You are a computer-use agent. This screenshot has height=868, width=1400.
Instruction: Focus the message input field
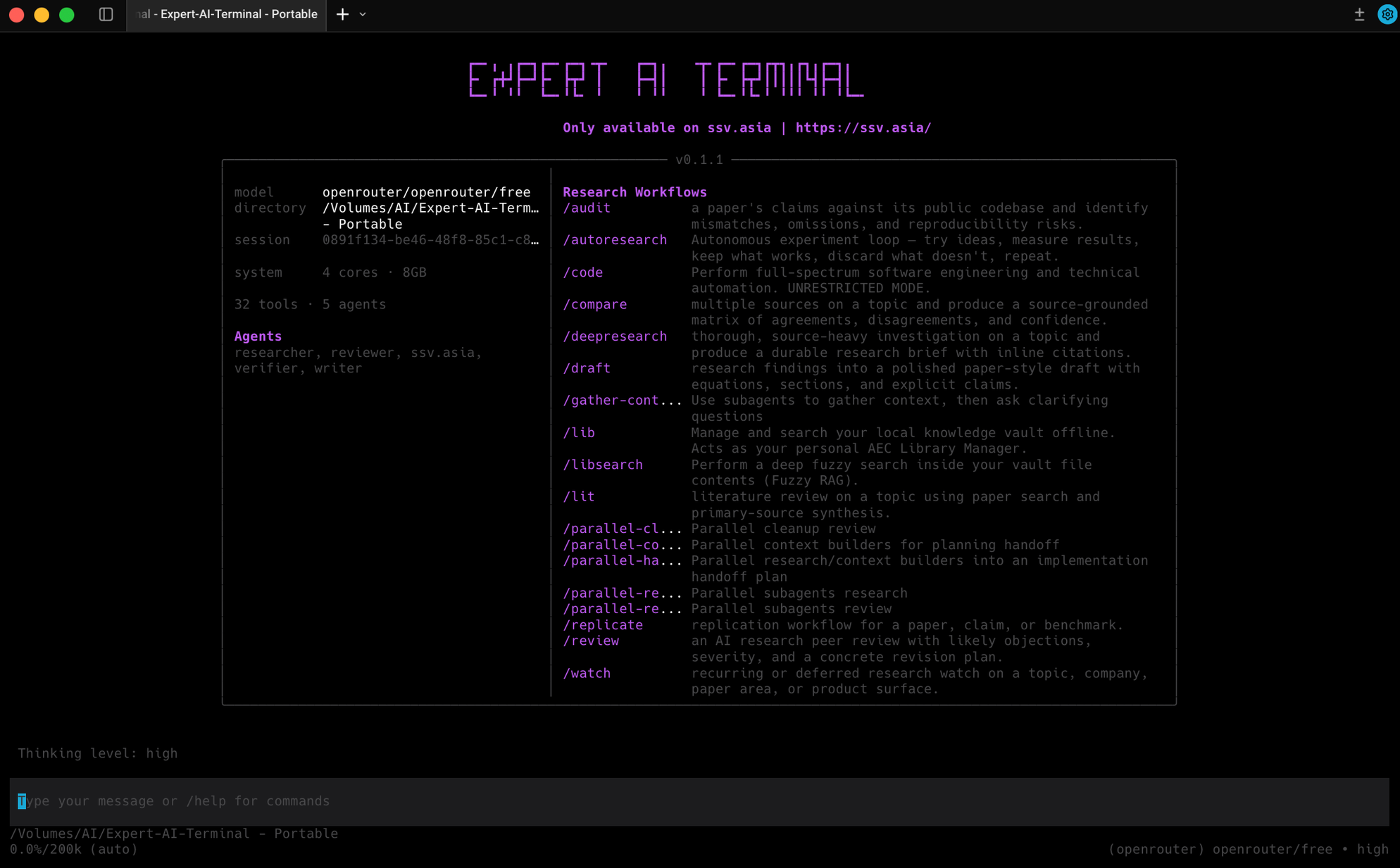pos(699,801)
